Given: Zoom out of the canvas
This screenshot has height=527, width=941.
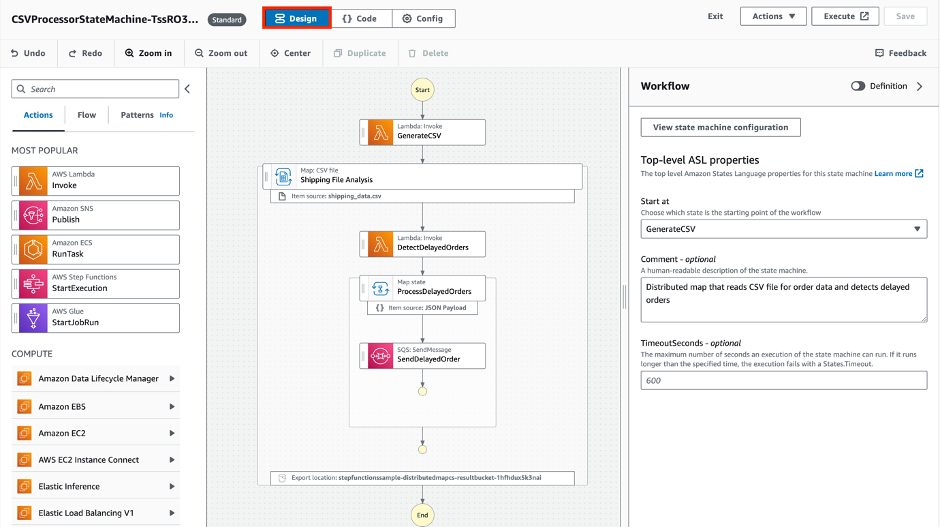Looking at the screenshot, I should pyautogui.click(x=221, y=53).
